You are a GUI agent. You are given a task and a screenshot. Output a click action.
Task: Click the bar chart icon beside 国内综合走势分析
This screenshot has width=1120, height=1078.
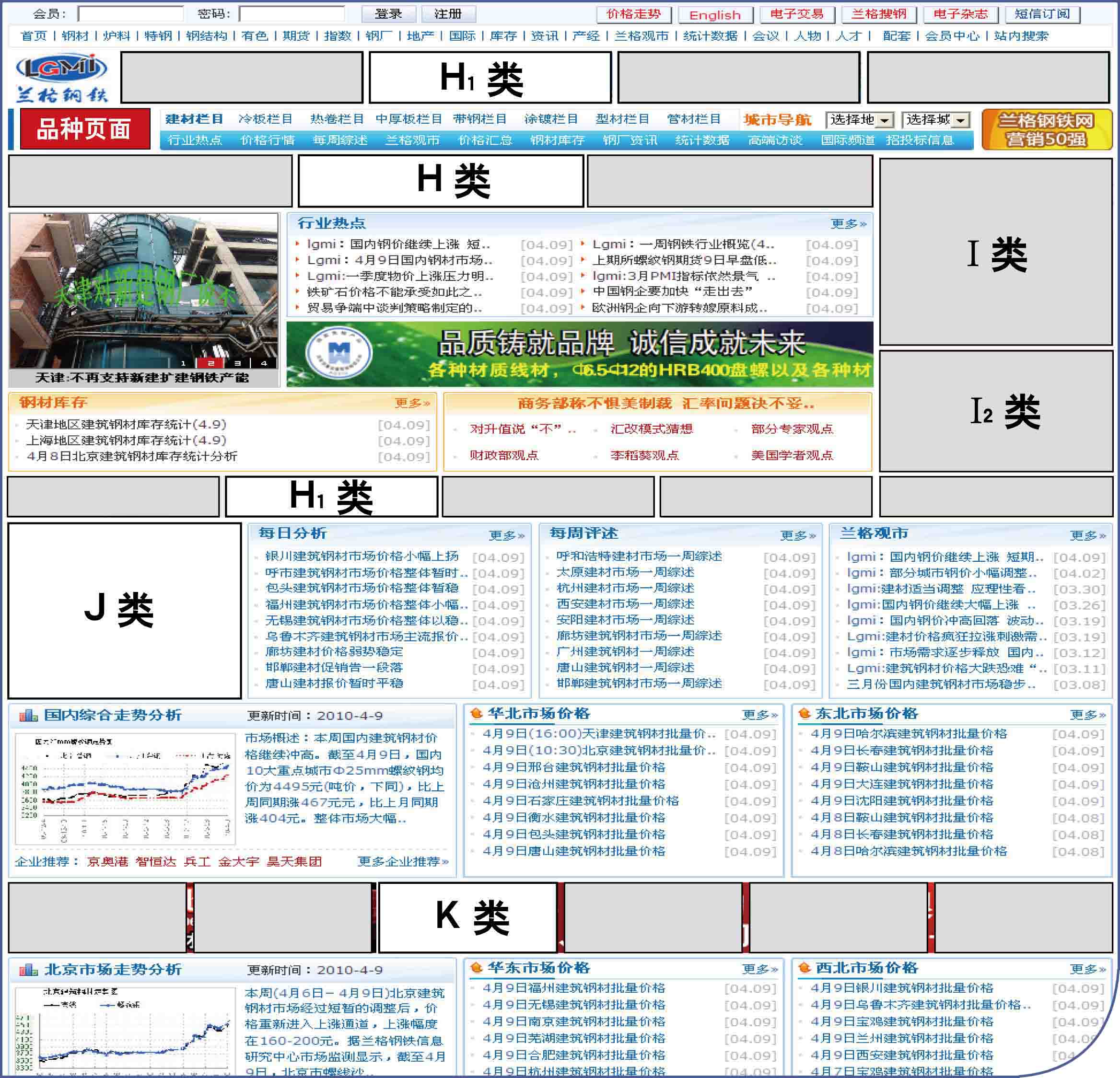(29, 715)
